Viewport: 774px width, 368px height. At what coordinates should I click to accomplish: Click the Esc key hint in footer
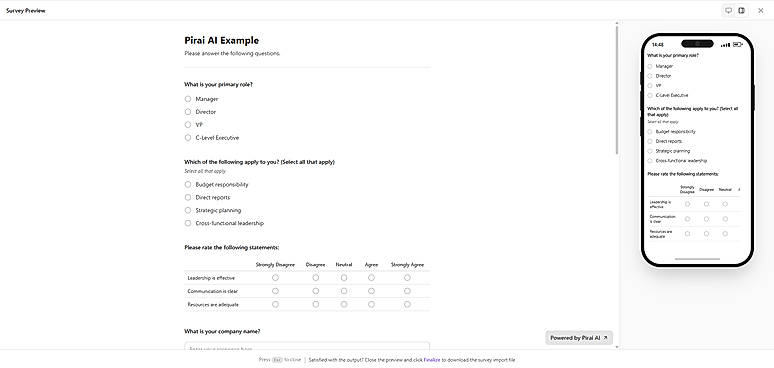pos(277,360)
